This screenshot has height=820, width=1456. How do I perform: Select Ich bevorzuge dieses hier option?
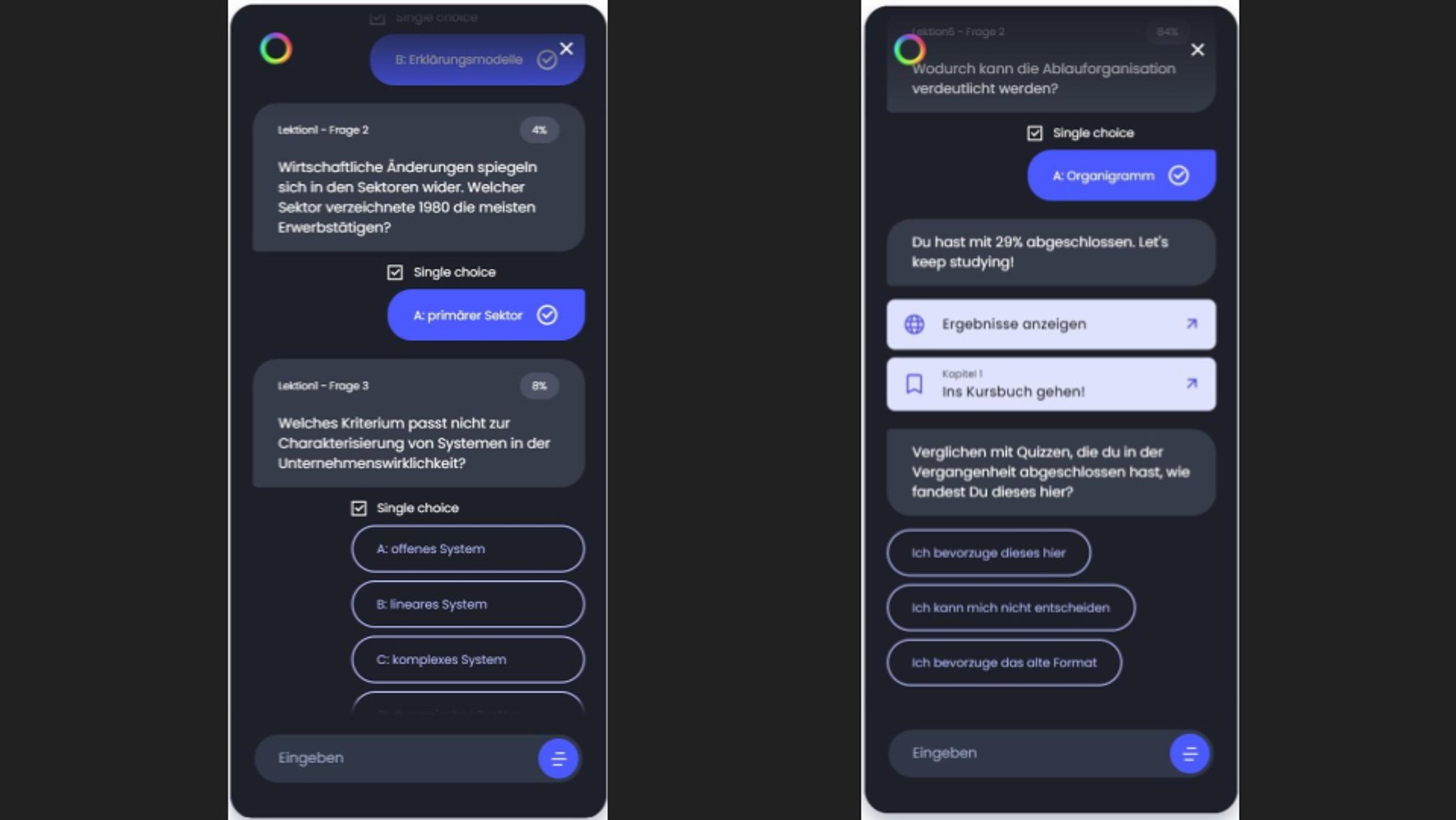tap(988, 553)
